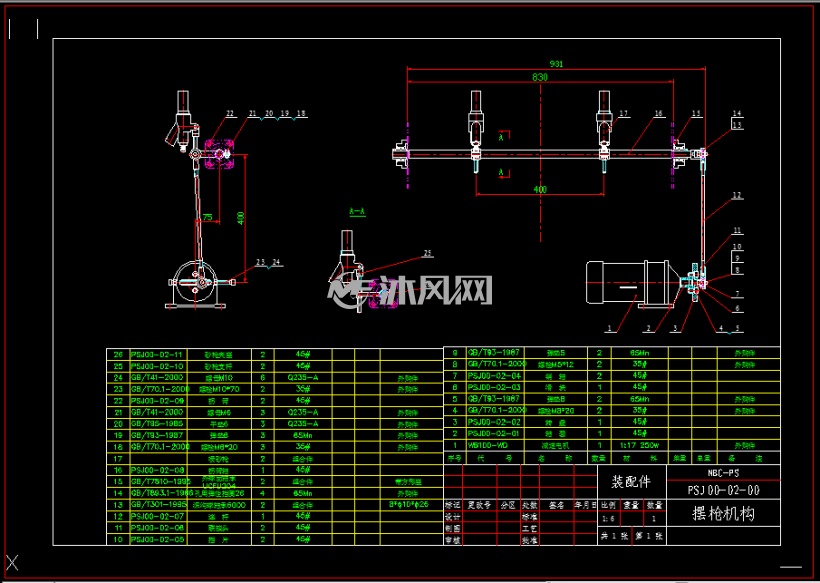
Task: Click the WB100-WD motor code
Action: click(x=487, y=445)
